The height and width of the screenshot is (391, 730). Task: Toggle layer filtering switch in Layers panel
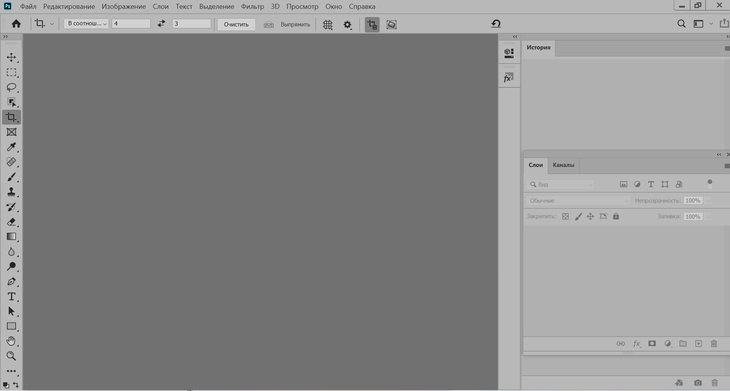[710, 184]
